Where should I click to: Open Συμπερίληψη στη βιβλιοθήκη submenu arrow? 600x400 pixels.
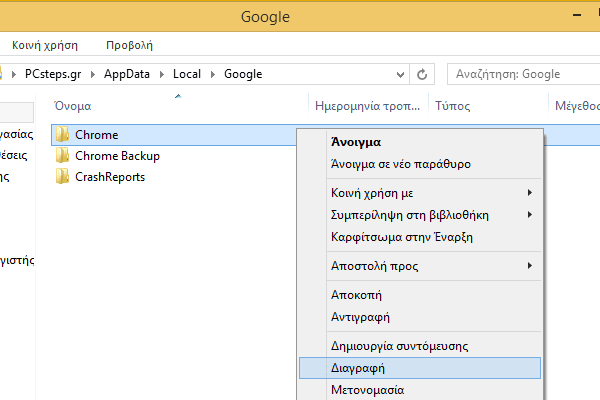[x=530, y=215]
